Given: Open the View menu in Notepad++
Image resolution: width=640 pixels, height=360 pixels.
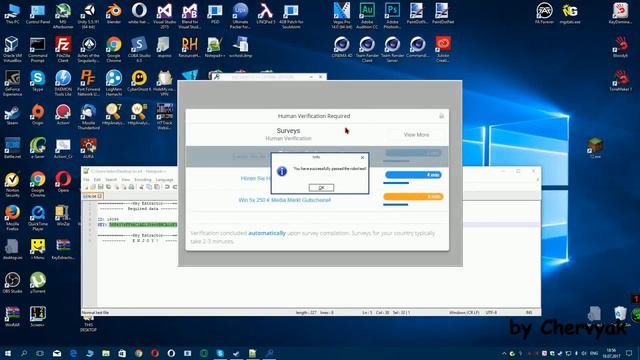Looking at the screenshot, I should (x=126, y=180).
